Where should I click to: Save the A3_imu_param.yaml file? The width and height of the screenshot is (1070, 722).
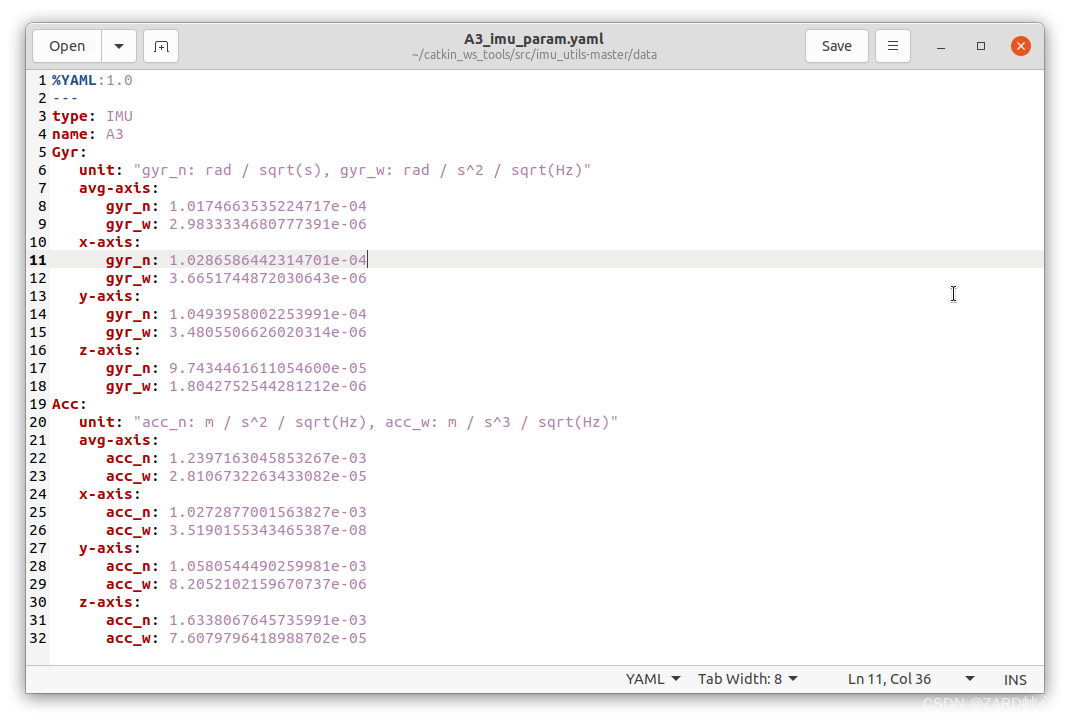click(x=837, y=46)
